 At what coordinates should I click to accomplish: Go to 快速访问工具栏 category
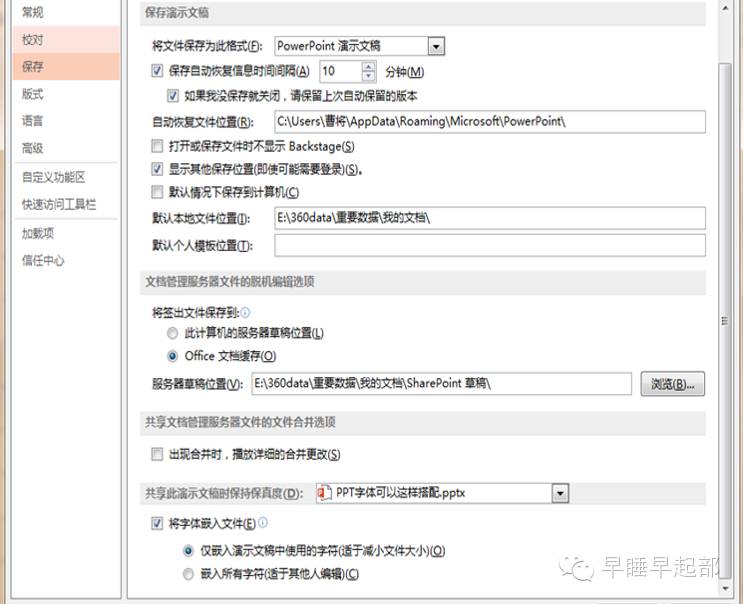[66, 204]
